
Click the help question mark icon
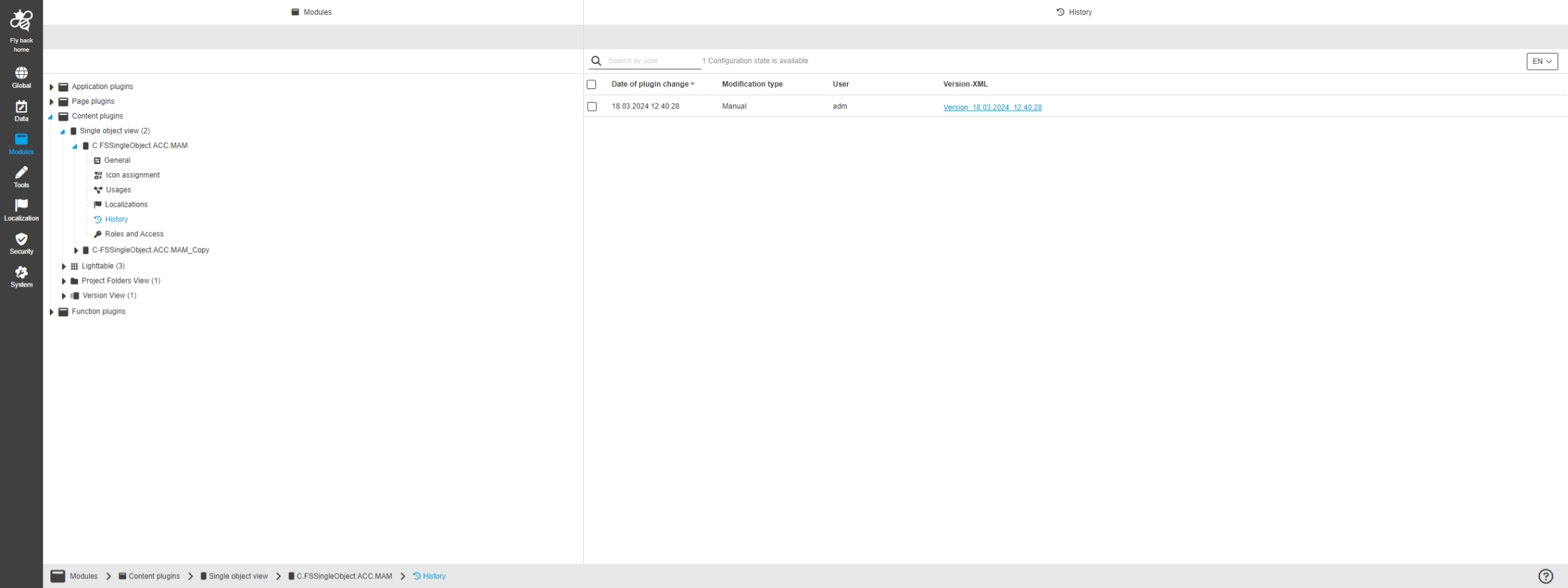(x=1545, y=576)
